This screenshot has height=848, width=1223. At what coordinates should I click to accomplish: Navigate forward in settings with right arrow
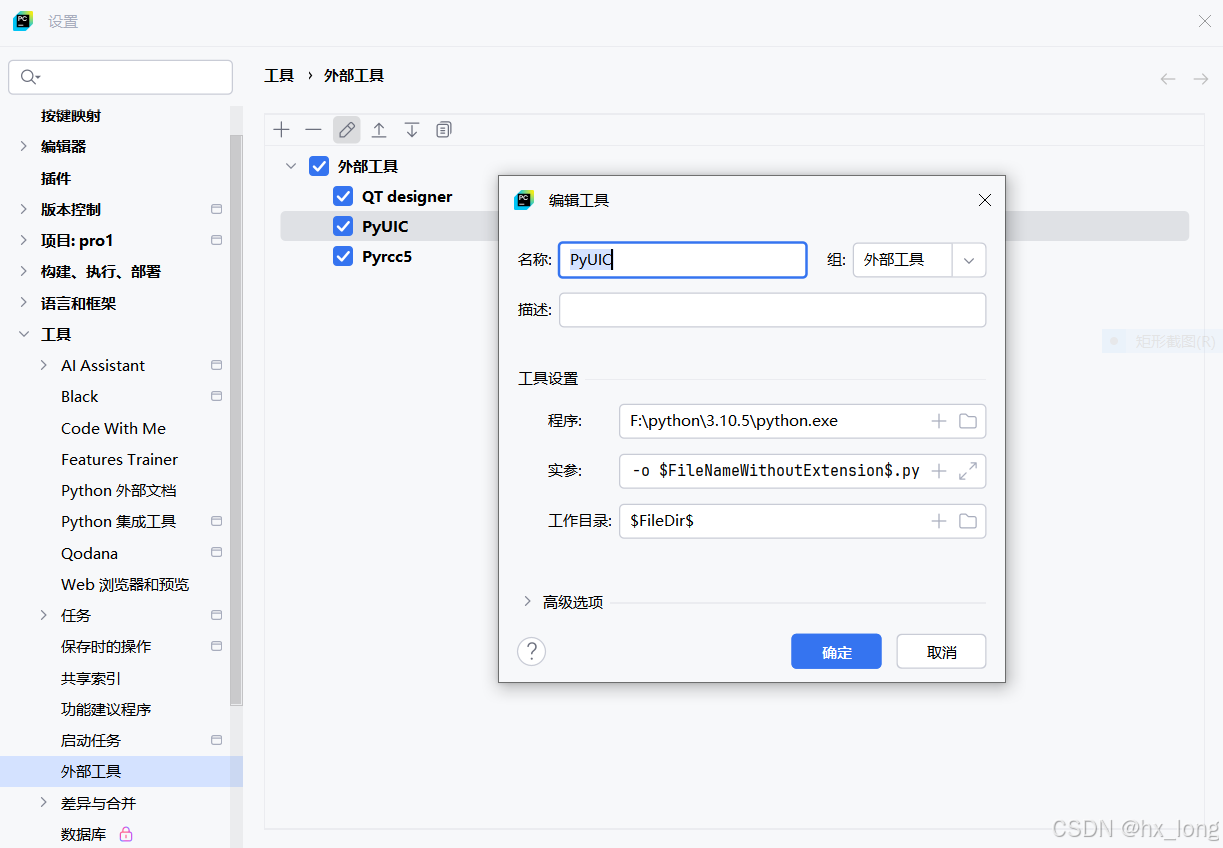coord(1201,78)
